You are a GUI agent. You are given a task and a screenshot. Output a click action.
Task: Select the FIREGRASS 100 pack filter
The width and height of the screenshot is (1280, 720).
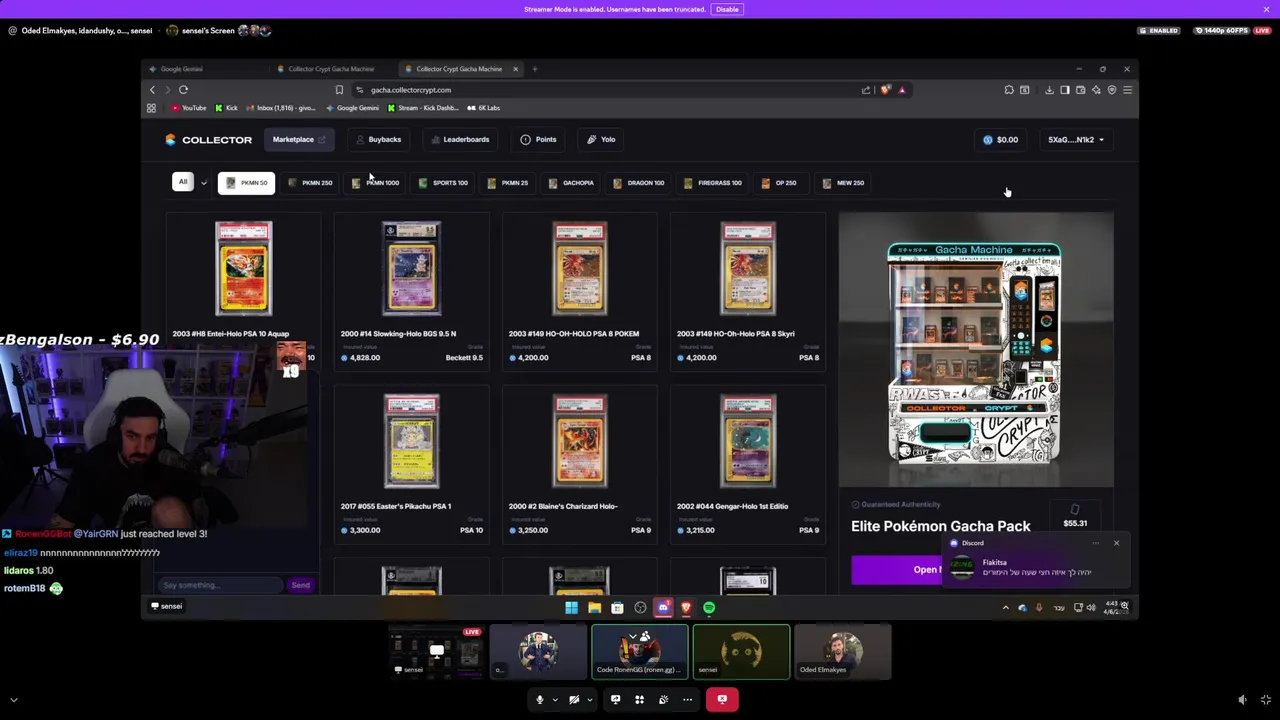(x=712, y=183)
